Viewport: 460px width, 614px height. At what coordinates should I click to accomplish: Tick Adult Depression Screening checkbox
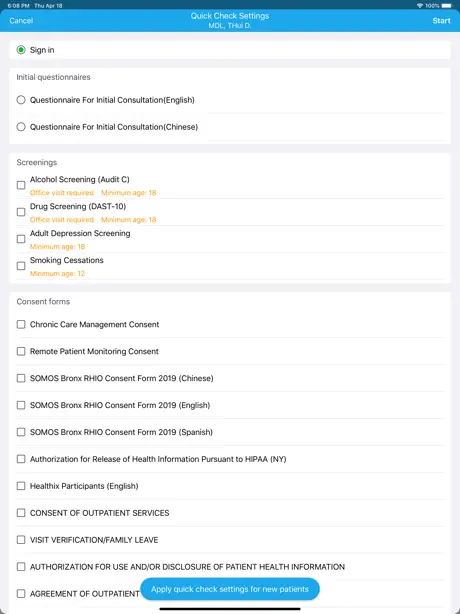tap(21, 239)
